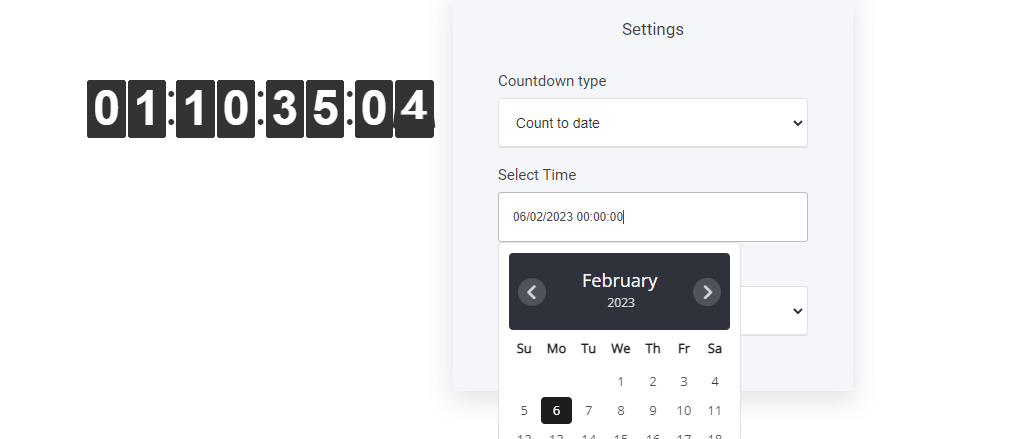Click the Select Time input field
Image resolution: width=1013 pixels, height=439 pixels.
pyautogui.click(x=652, y=217)
